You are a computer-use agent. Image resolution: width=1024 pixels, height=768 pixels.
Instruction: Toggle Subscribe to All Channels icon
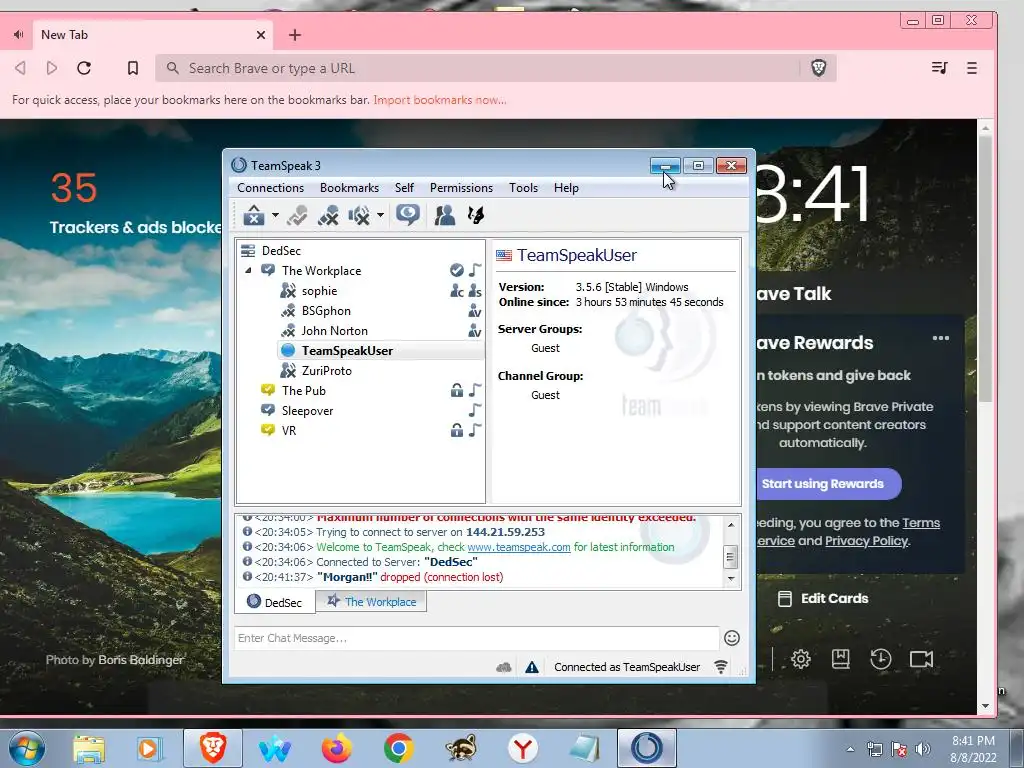pyautogui.click(x=408, y=215)
